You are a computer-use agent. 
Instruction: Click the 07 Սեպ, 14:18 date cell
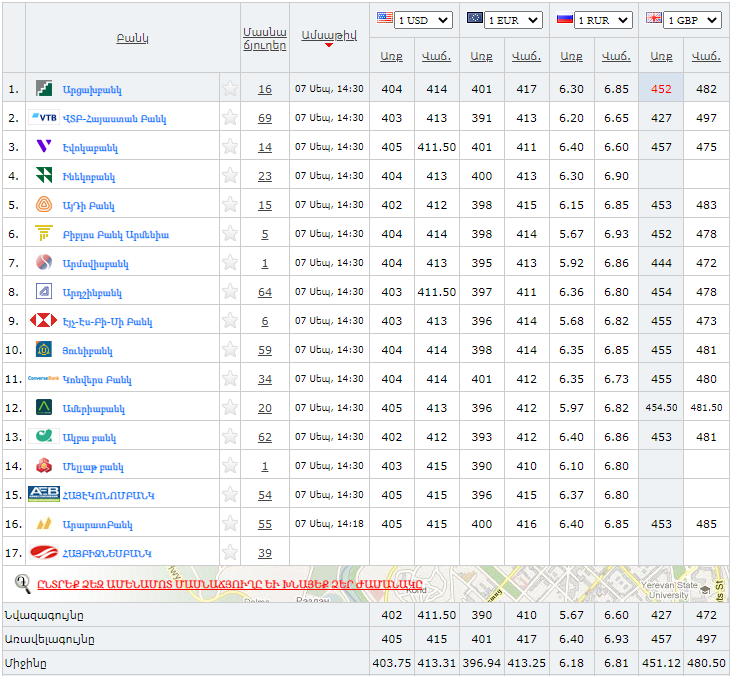[x=329, y=523]
